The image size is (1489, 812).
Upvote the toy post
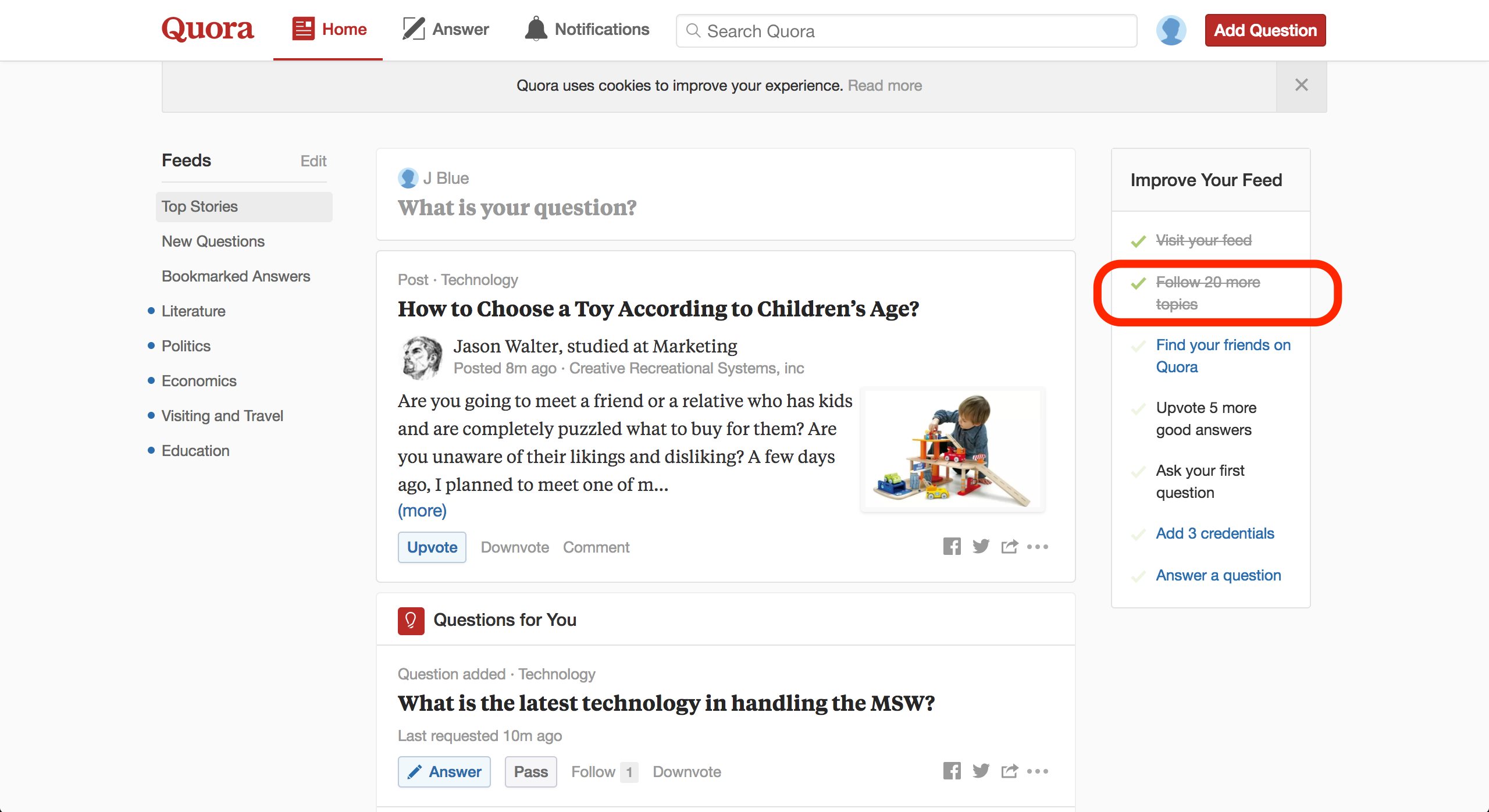[432, 547]
